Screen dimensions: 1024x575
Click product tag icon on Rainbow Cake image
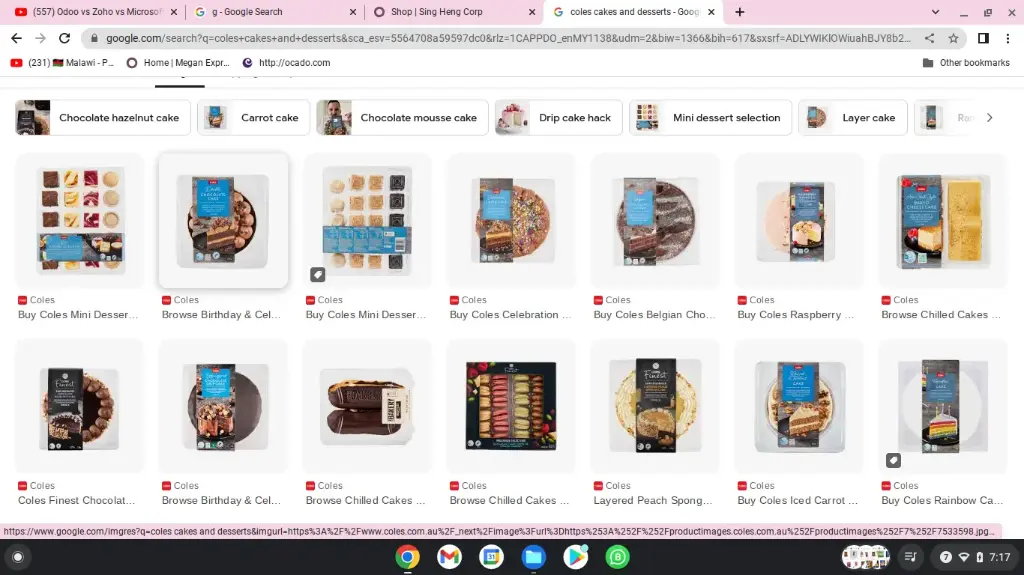click(x=893, y=461)
